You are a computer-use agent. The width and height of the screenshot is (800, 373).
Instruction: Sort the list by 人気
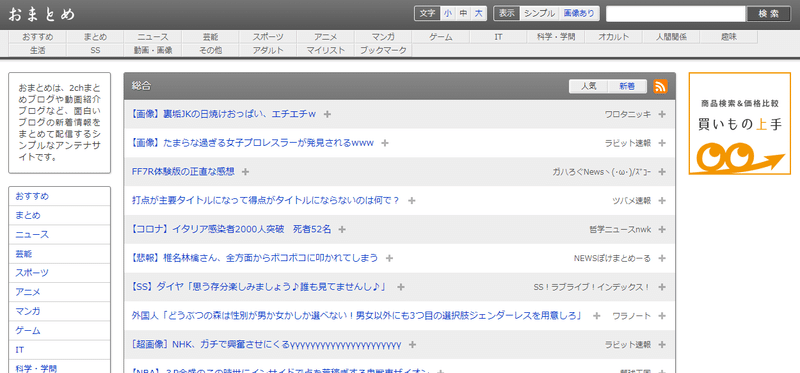coord(588,87)
